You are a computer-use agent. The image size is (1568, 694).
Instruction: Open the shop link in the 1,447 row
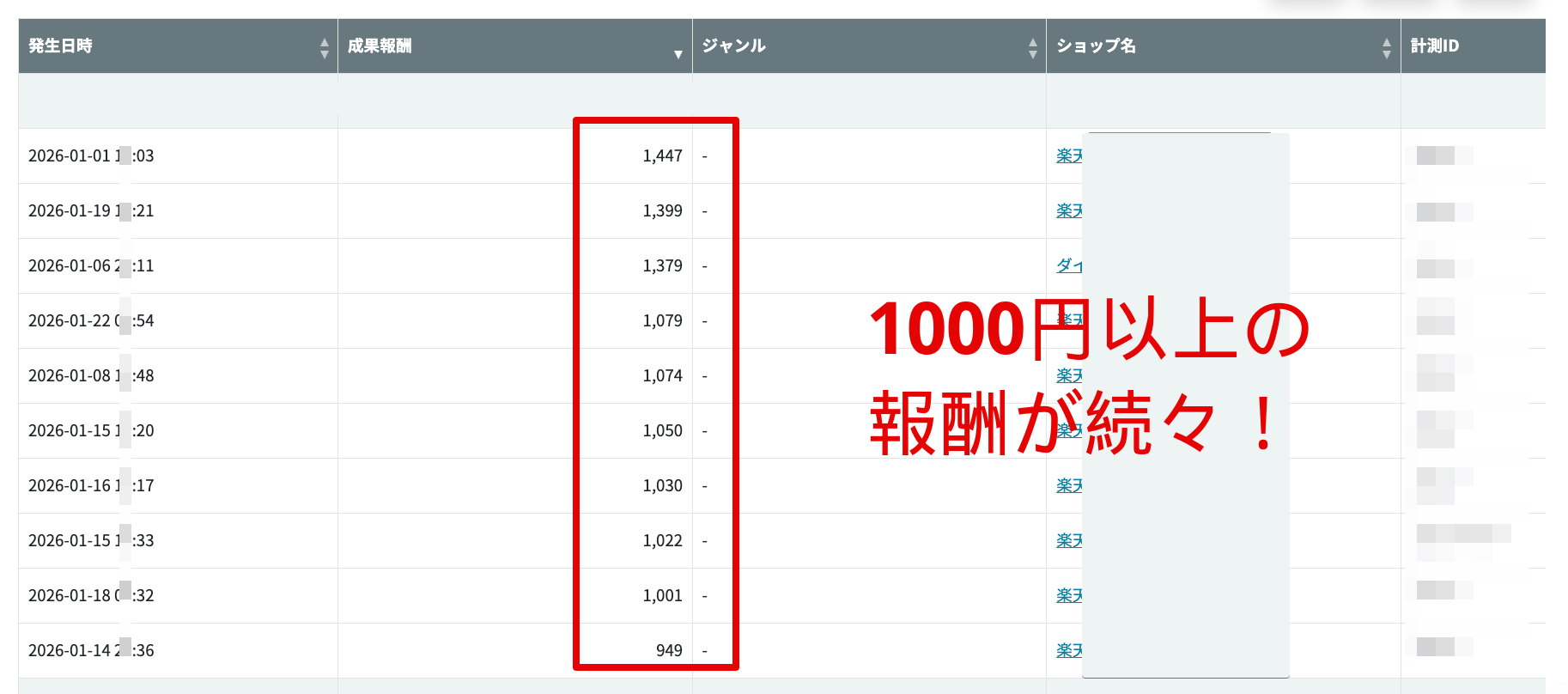1069,156
